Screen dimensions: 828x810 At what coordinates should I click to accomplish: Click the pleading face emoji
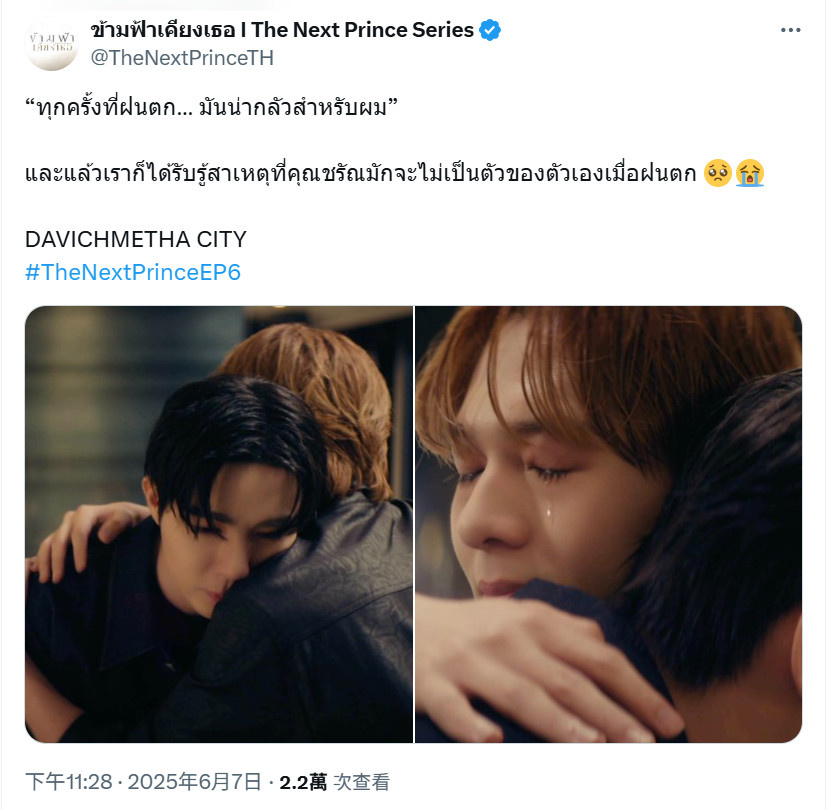point(717,173)
